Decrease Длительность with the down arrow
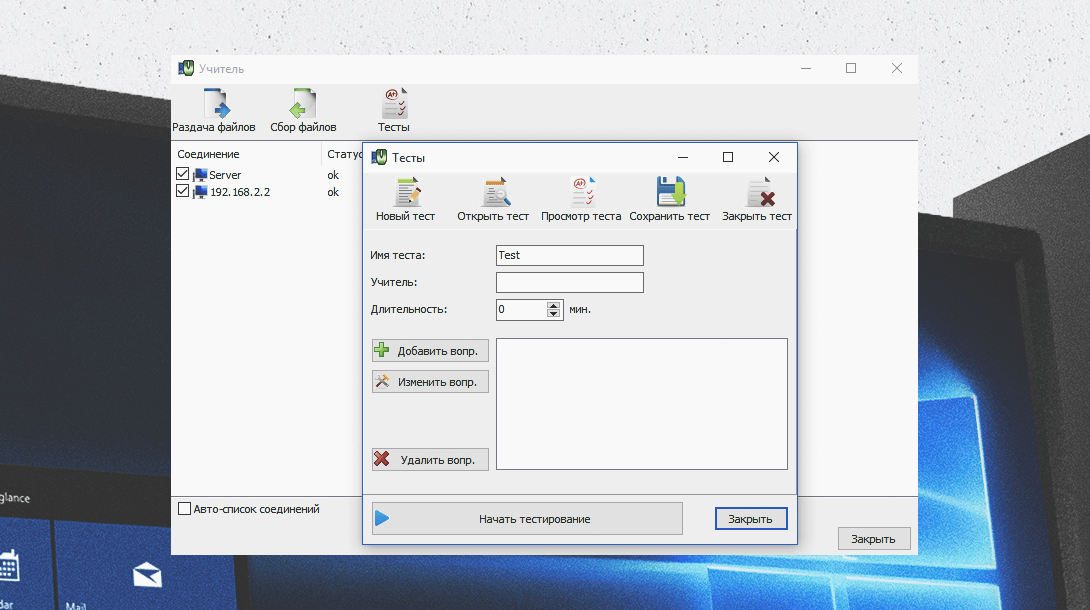The image size is (1090, 610). [x=554, y=314]
